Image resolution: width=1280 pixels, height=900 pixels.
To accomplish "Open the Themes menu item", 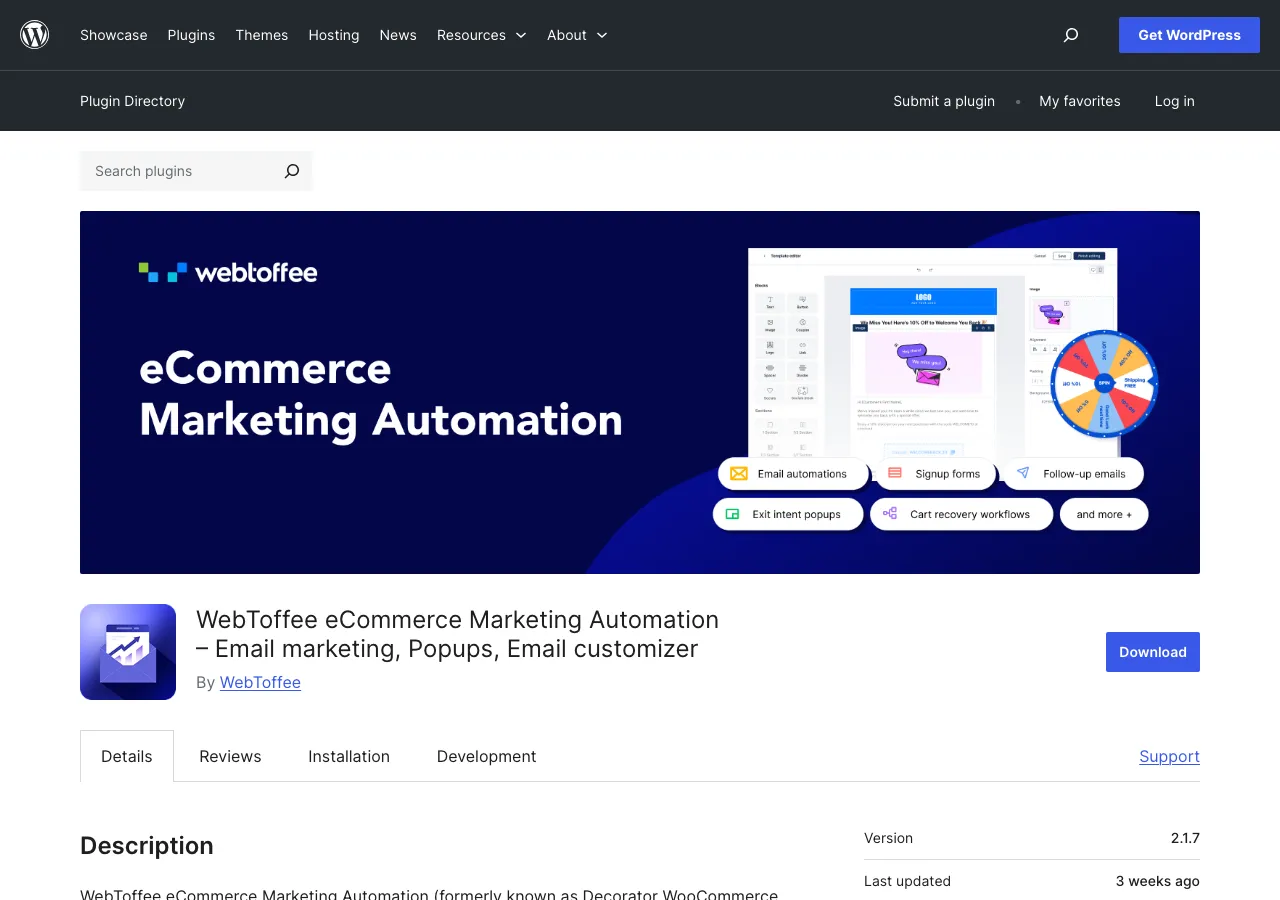I will point(262,35).
